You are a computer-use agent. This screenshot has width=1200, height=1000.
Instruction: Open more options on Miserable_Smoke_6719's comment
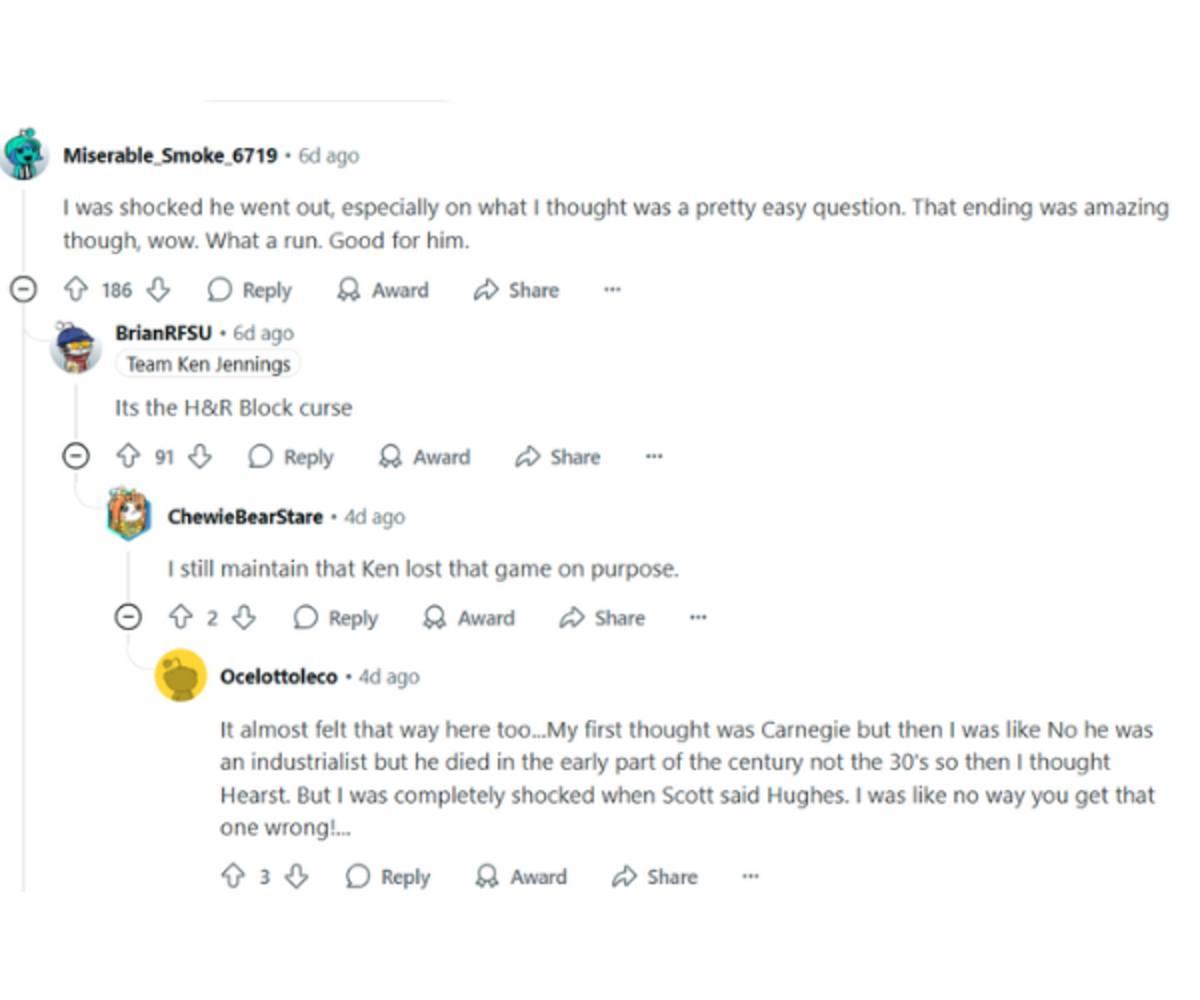[612, 290]
